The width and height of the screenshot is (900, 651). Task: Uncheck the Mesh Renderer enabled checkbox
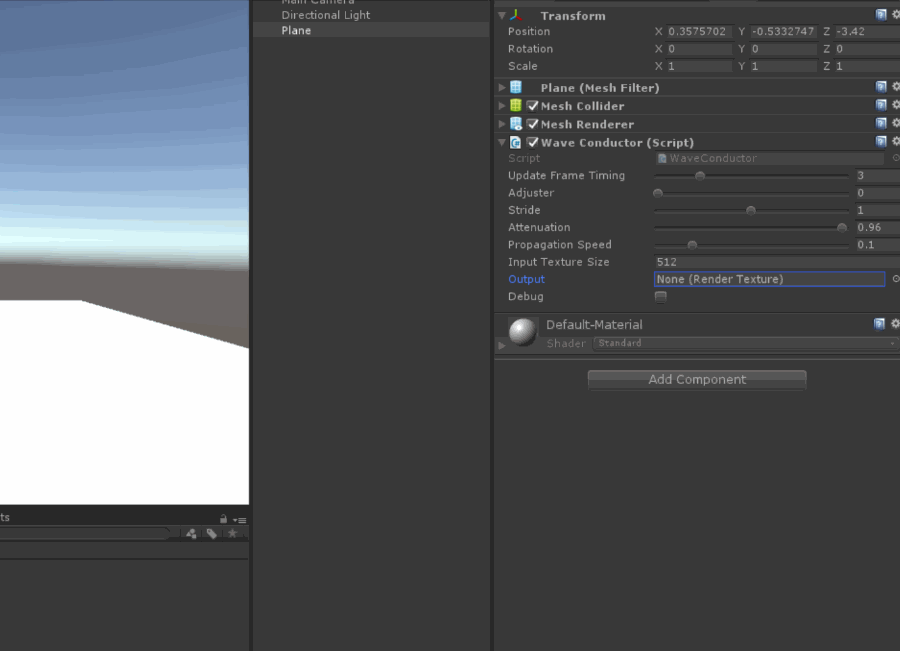tap(533, 124)
